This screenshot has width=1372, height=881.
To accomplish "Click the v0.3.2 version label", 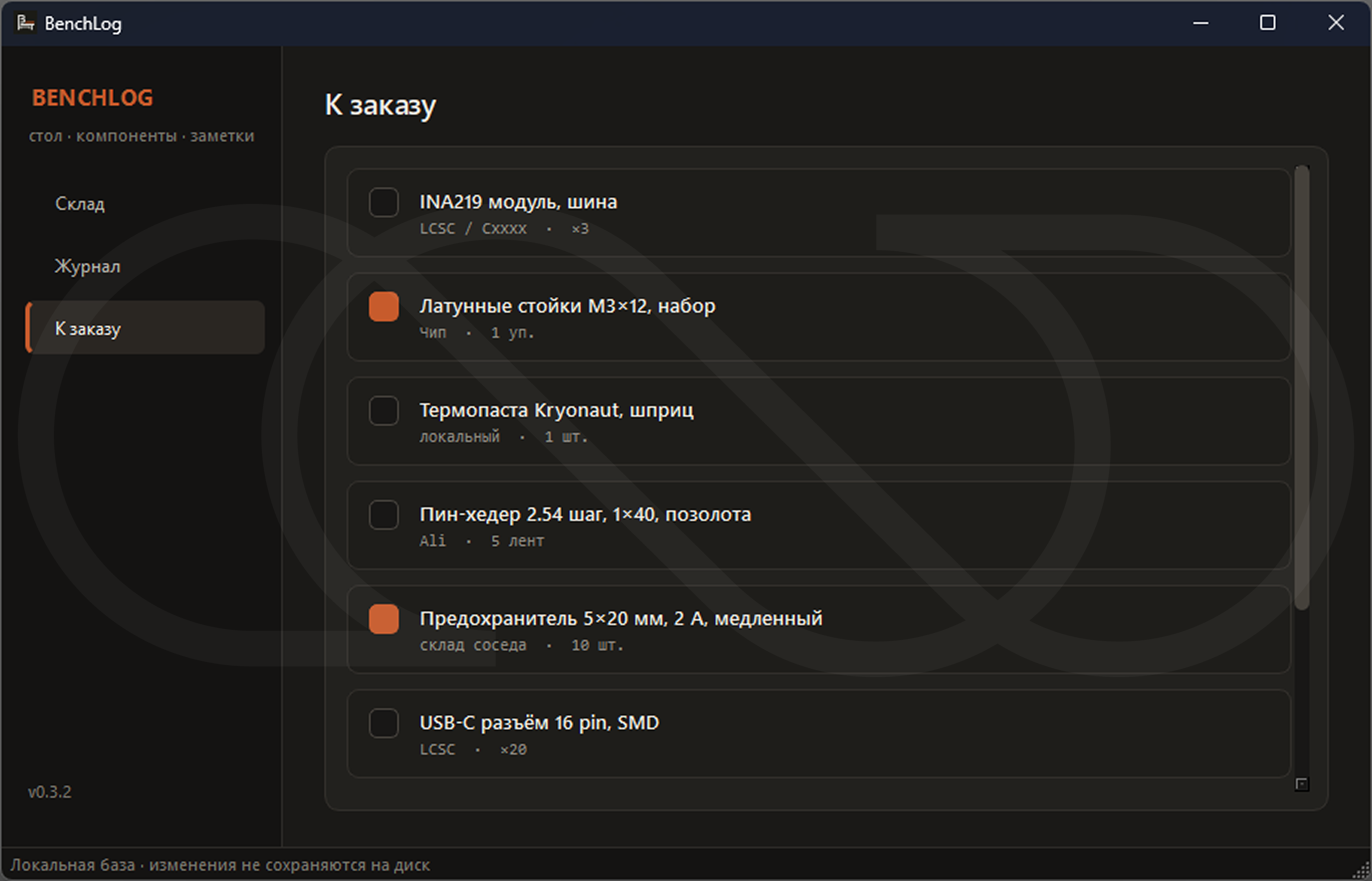I will (x=50, y=792).
